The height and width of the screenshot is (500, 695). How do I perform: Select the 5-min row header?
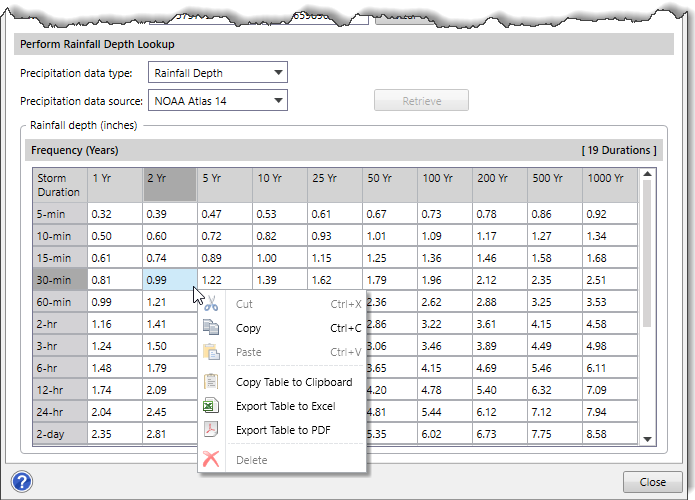(60, 214)
